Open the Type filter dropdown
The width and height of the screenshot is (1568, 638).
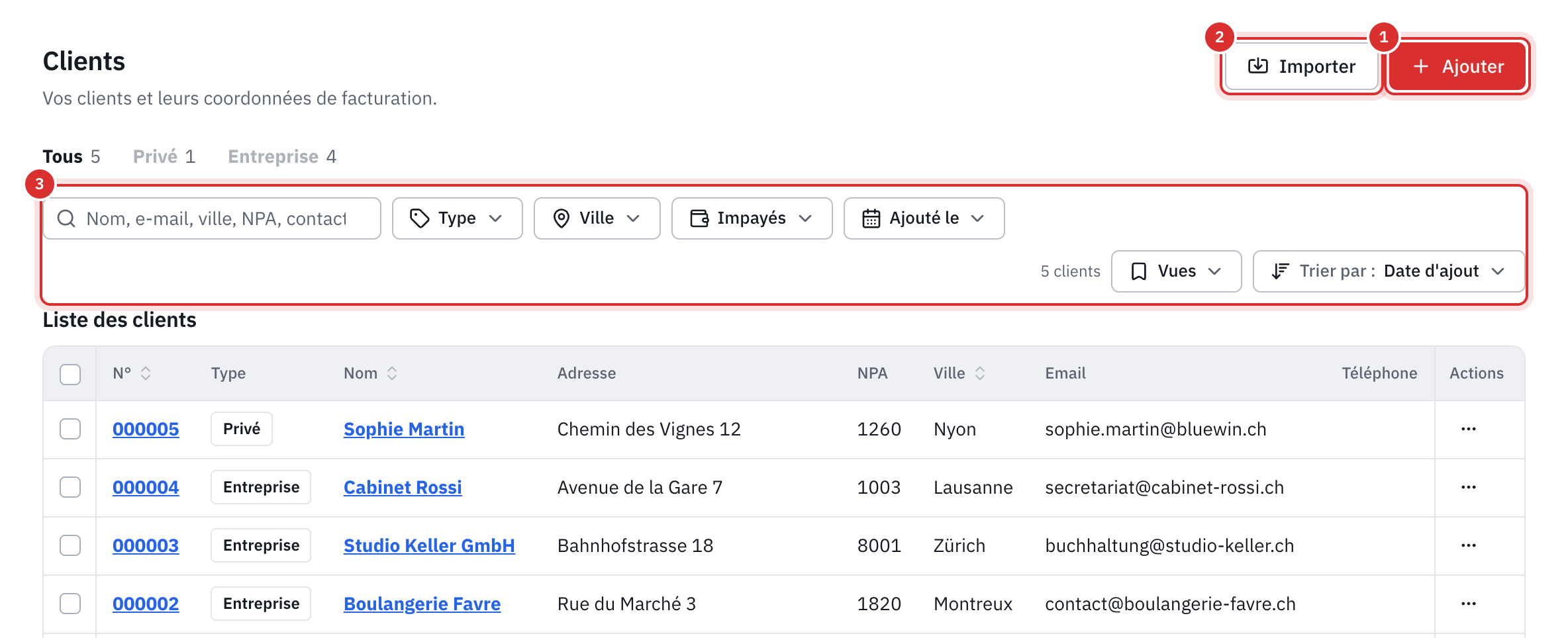coord(457,218)
